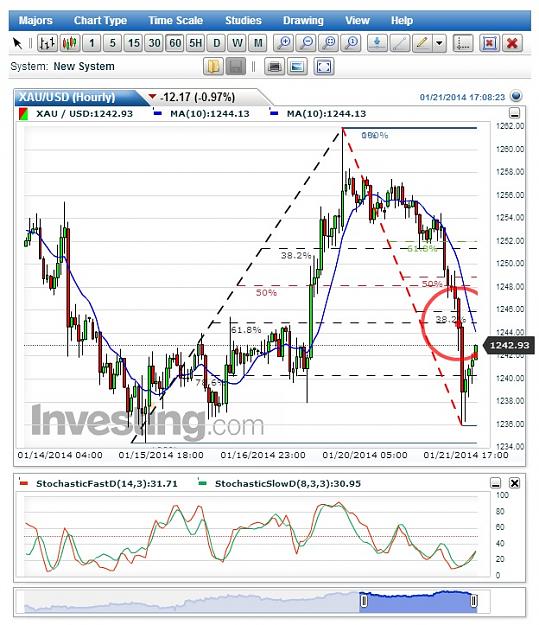Open the pencil tool dropdown arrow
This screenshot has width=539, height=625.
tap(439, 43)
